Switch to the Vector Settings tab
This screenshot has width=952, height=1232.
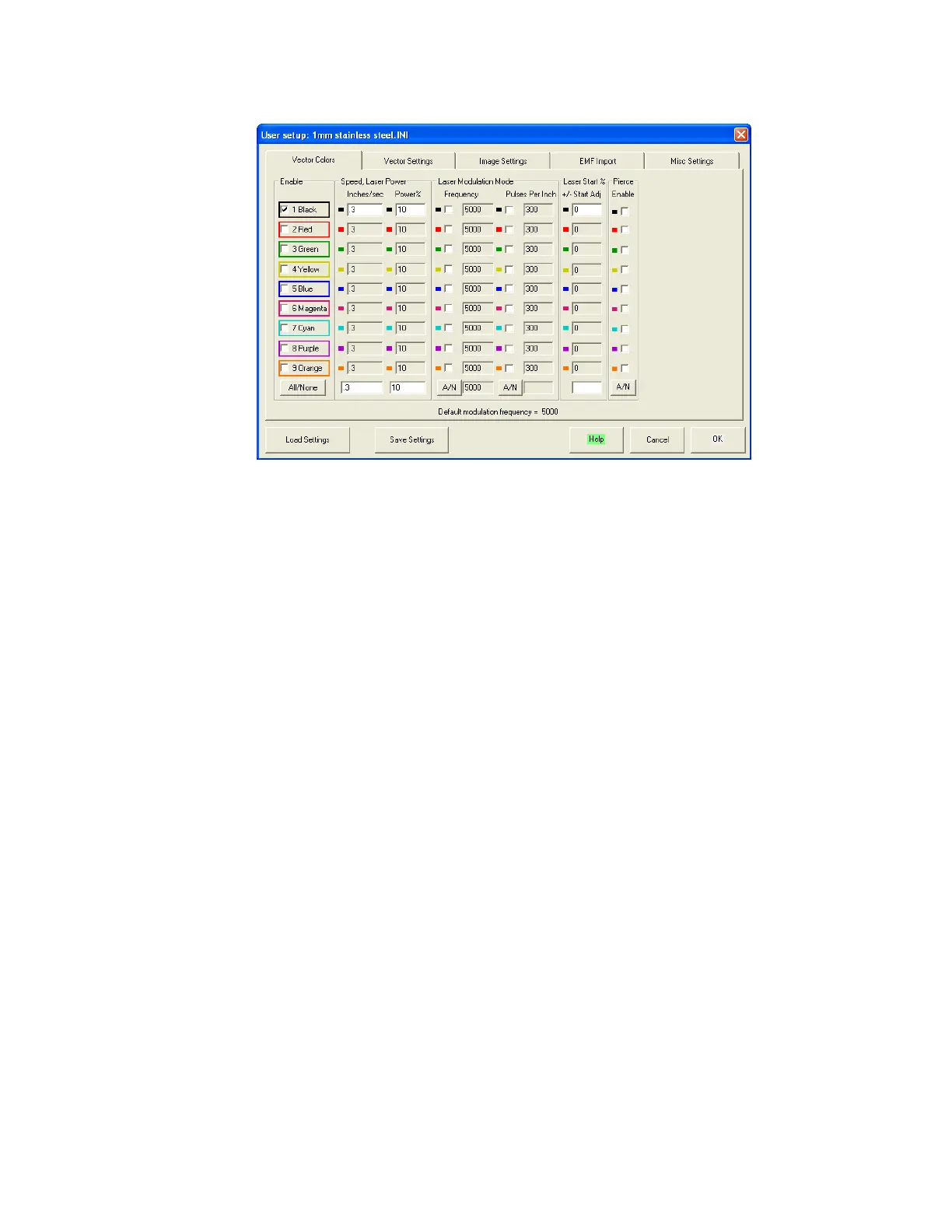[408, 161]
